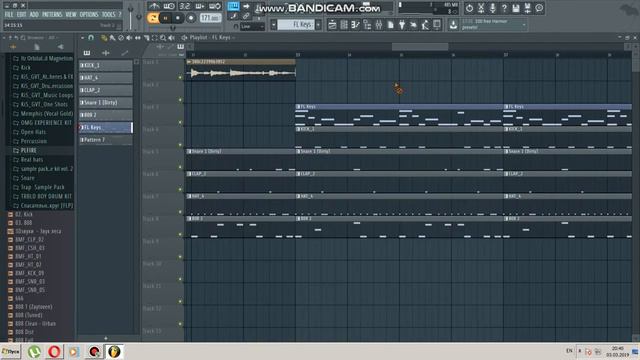The height and width of the screenshot is (360, 640).
Task: Click the render/export audio icon
Action: click(x=527, y=8)
